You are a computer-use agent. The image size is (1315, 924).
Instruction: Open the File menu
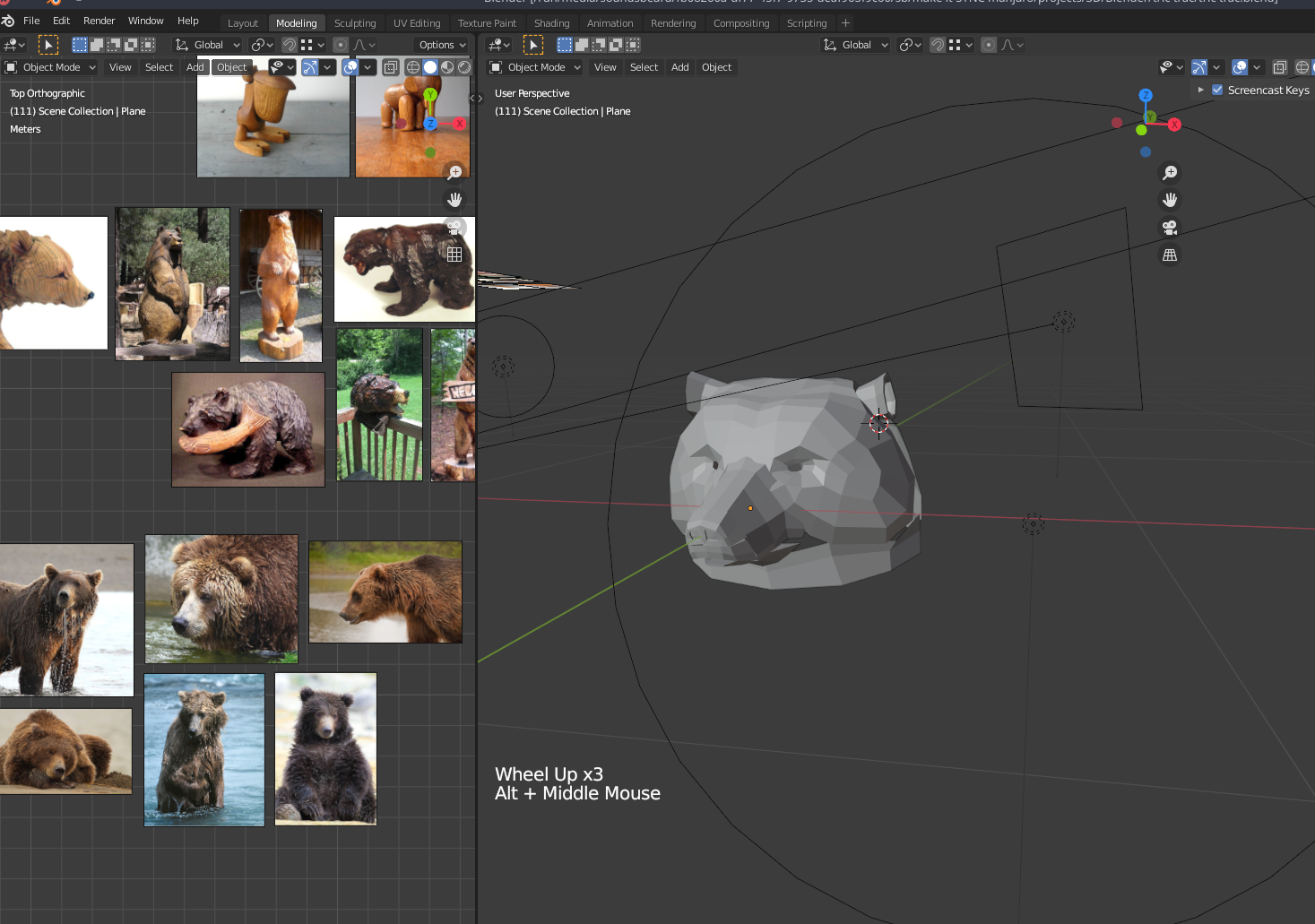pyautogui.click(x=31, y=21)
